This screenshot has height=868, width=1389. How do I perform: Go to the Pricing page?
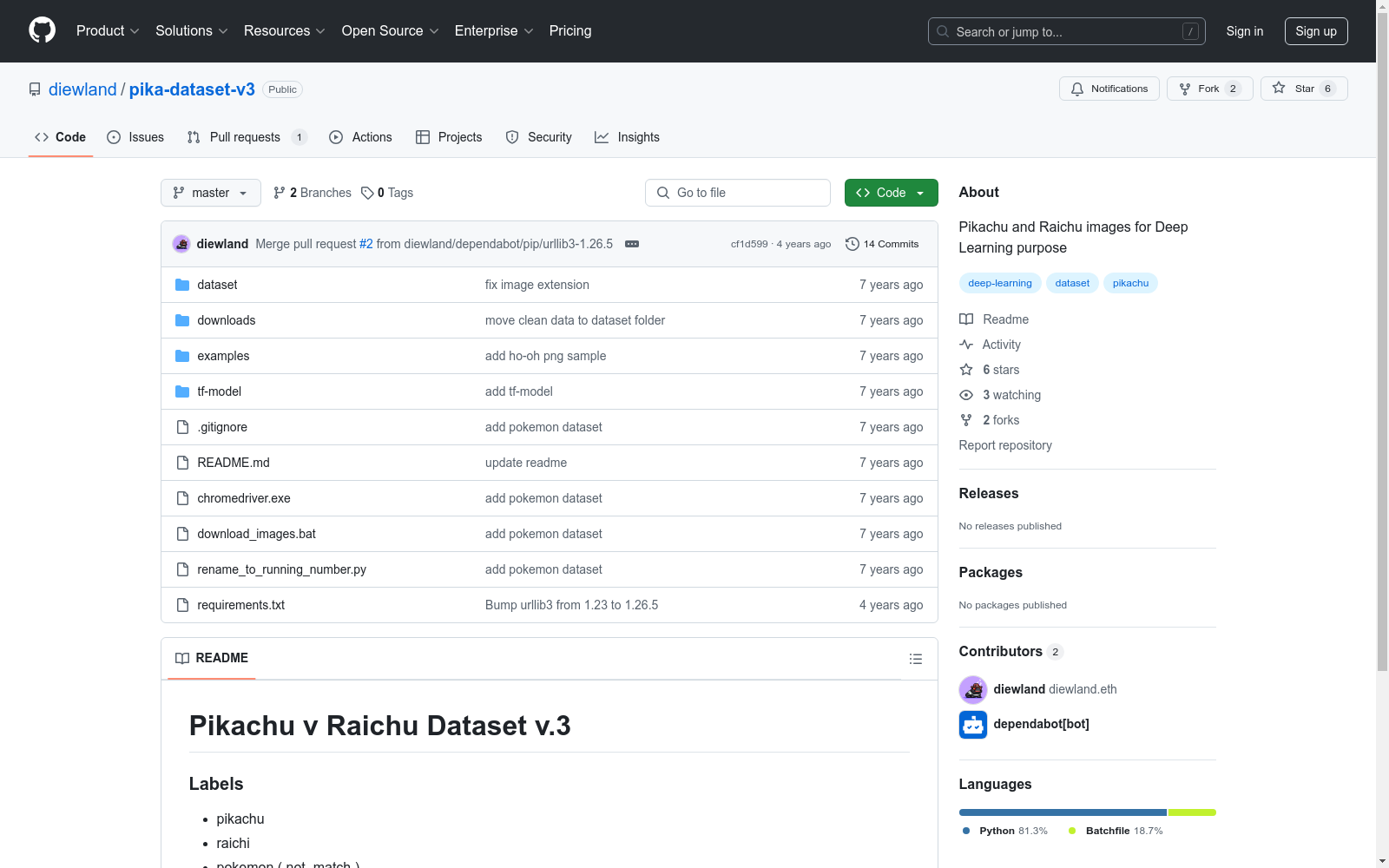(x=570, y=31)
